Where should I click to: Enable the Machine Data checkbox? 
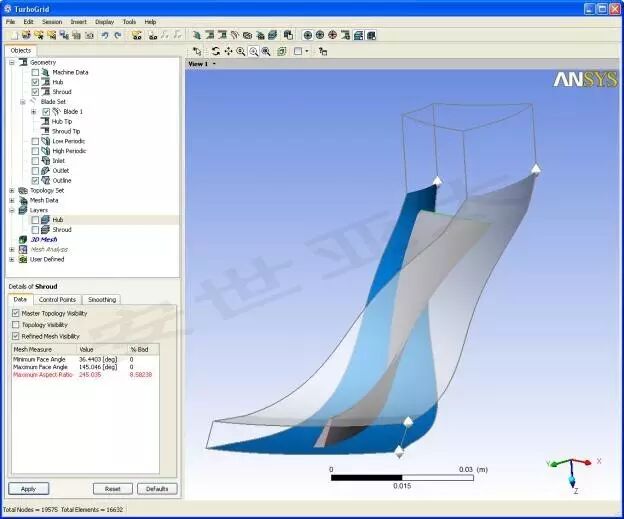[x=35, y=72]
